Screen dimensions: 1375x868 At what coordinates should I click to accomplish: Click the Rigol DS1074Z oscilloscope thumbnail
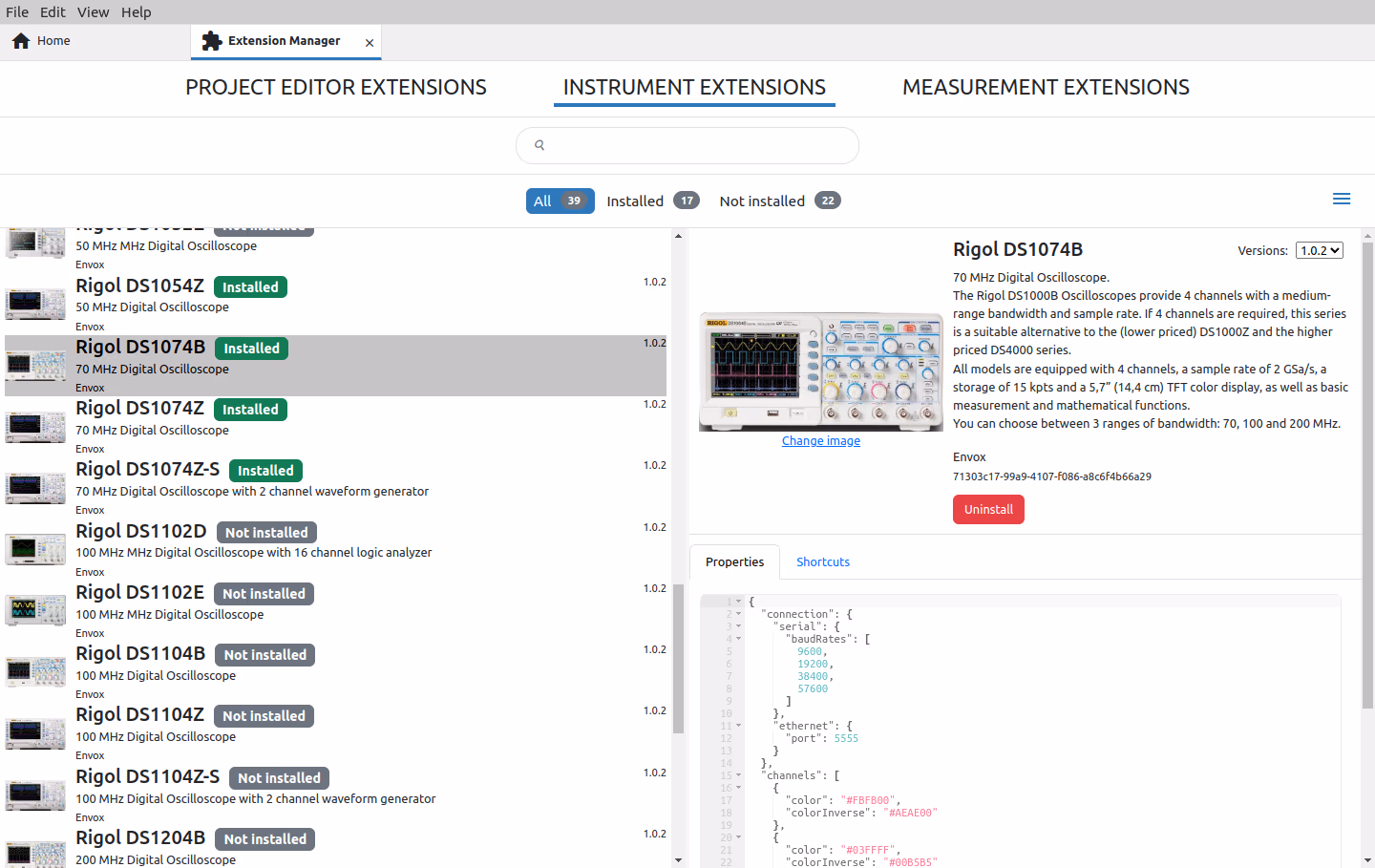[x=35, y=426]
